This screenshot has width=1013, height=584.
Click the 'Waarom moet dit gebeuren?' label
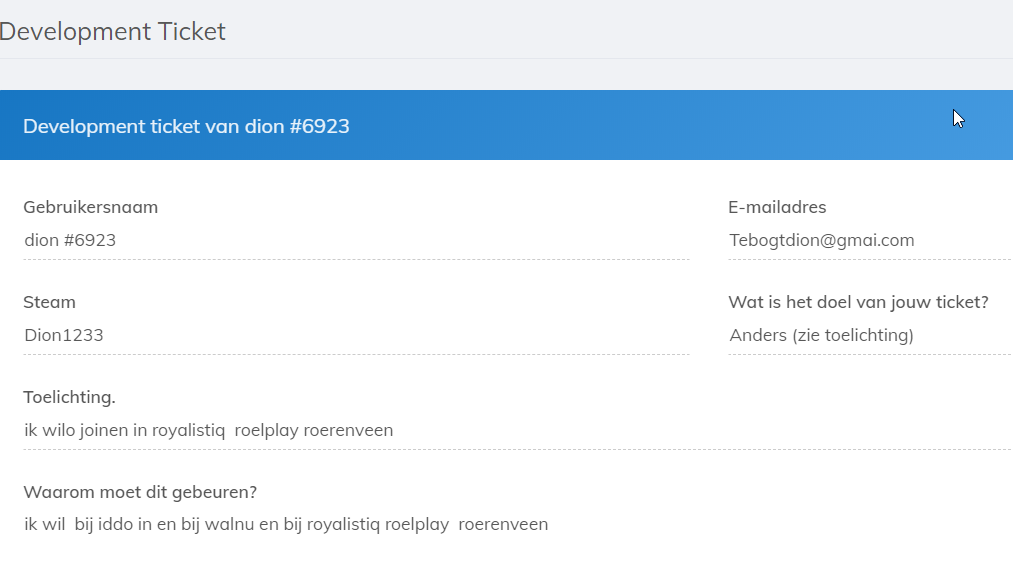click(140, 492)
